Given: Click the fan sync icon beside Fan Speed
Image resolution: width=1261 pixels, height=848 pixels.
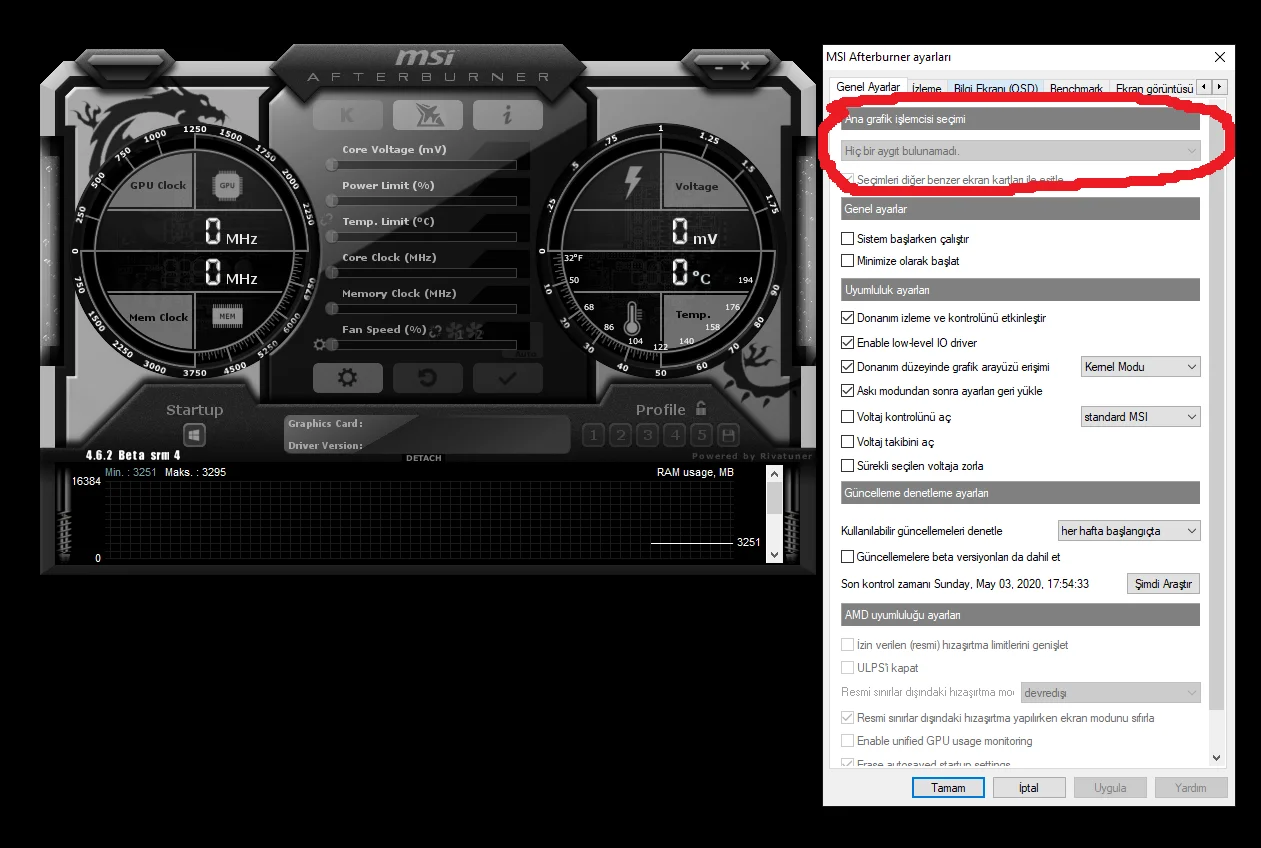Looking at the screenshot, I should 437,330.
